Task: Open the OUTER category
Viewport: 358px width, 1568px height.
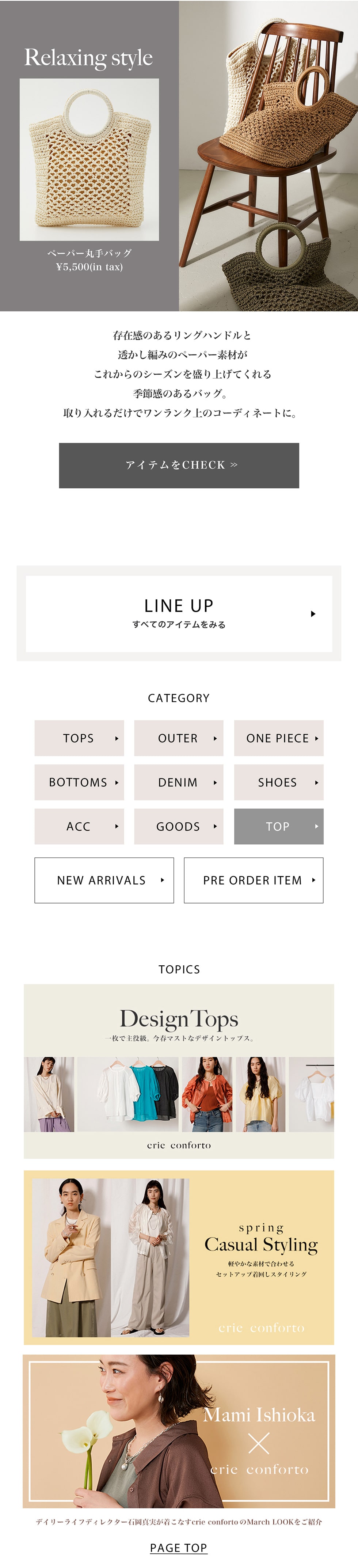Action: click(x=178, y=738)
